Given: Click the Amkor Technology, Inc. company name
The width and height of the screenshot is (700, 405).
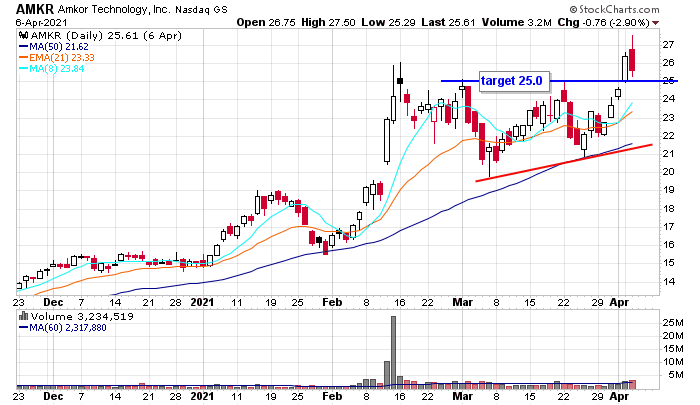Looking at the screenshot, I should tap(114, 9).
